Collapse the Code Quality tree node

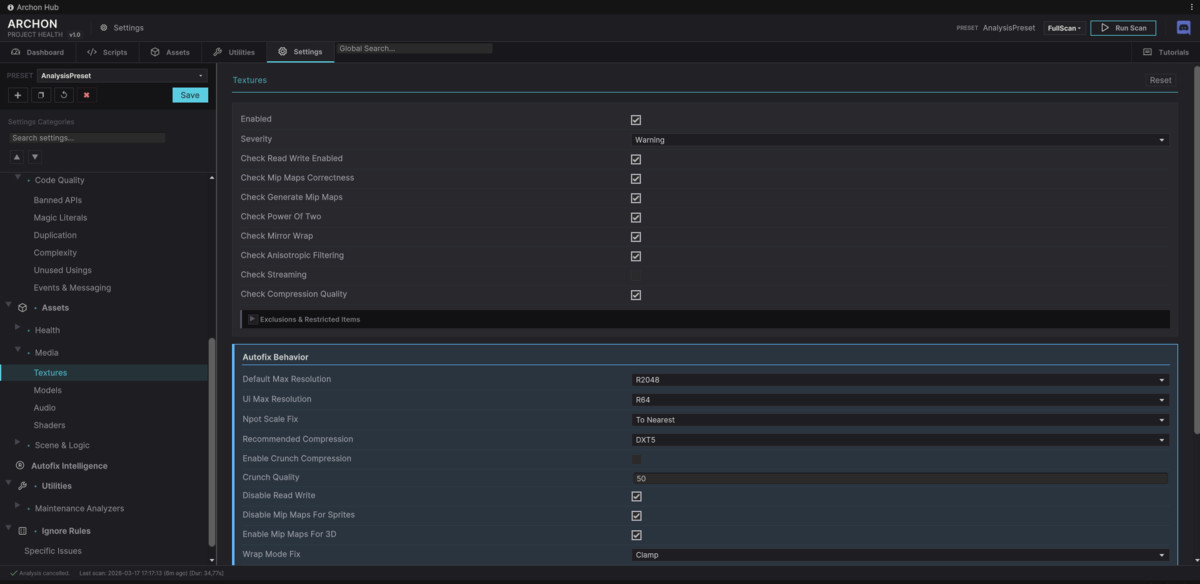click(18, 177)
